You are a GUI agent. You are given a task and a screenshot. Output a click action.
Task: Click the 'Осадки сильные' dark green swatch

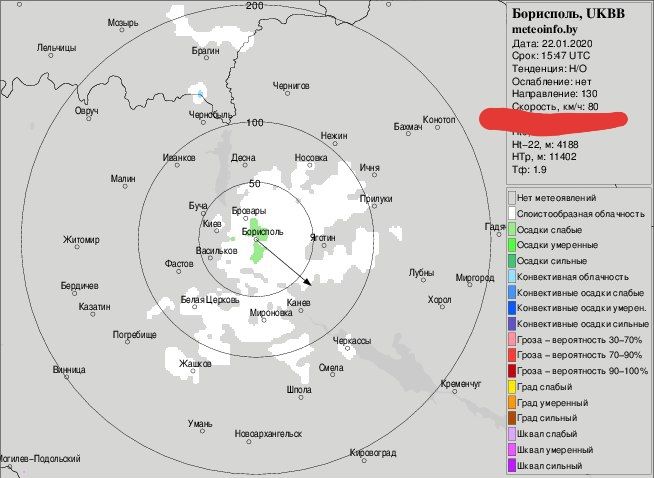click(x=512, y=261)
